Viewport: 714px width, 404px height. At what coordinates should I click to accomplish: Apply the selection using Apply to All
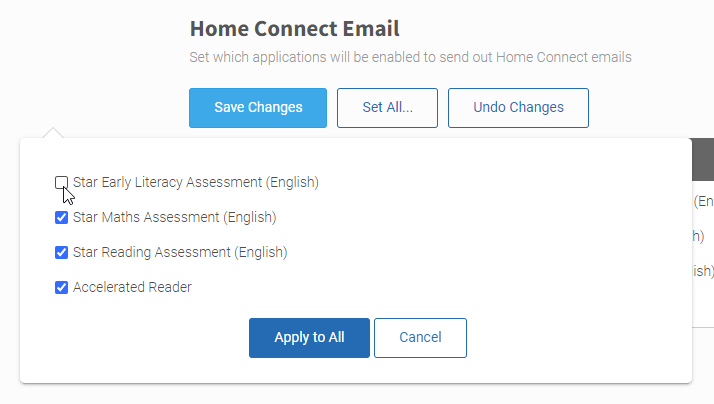309,338
